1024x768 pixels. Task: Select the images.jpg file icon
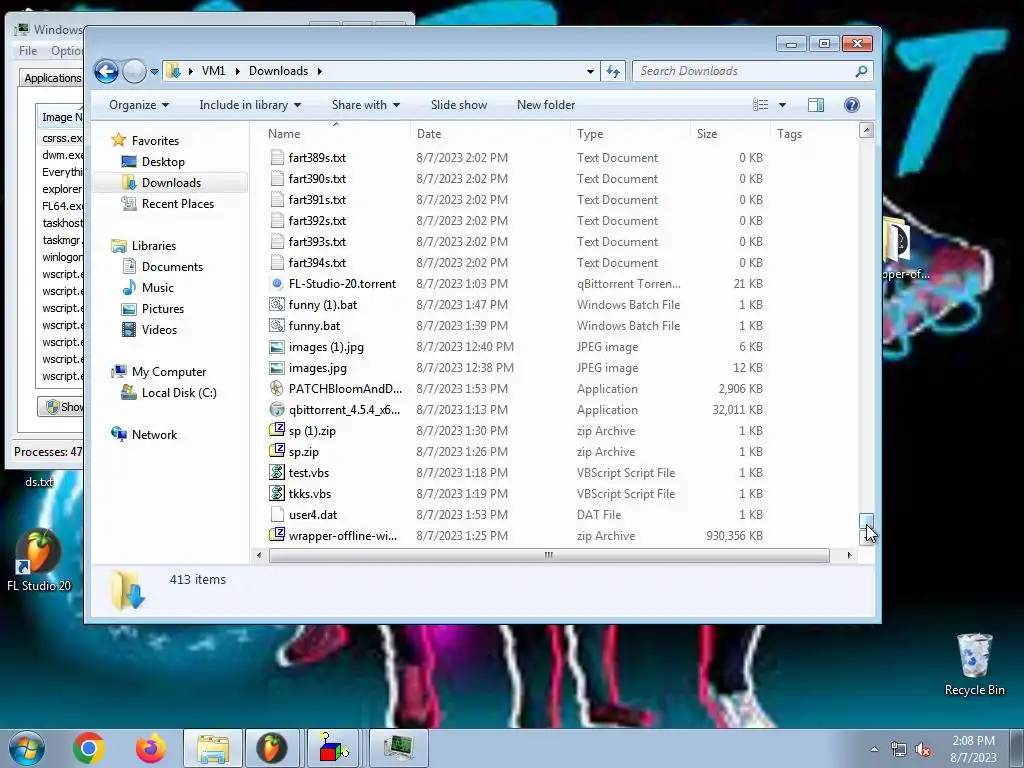pyautogui.click(x=277, y=368)
